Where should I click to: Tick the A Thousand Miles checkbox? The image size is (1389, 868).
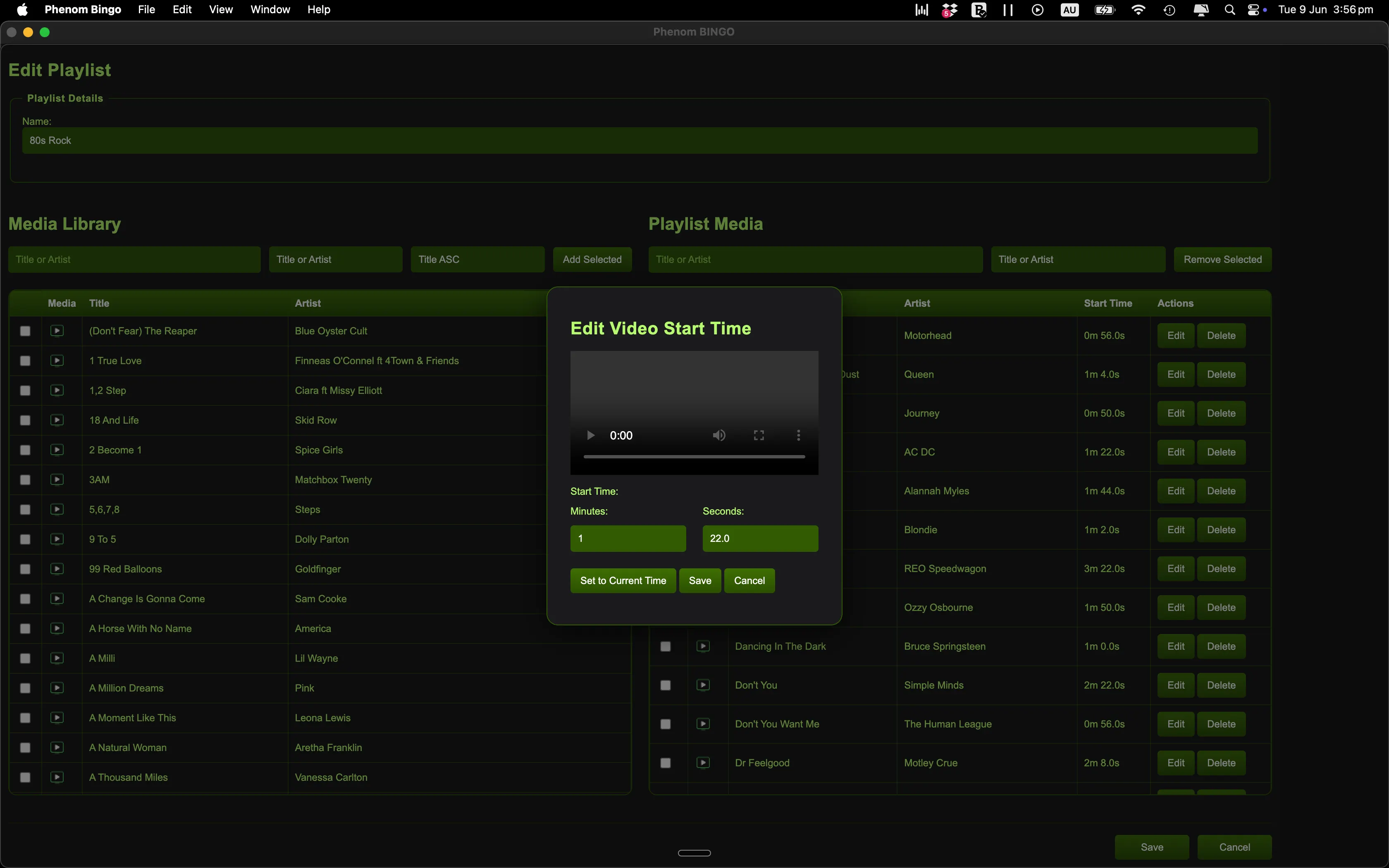[x=25, y=777]
